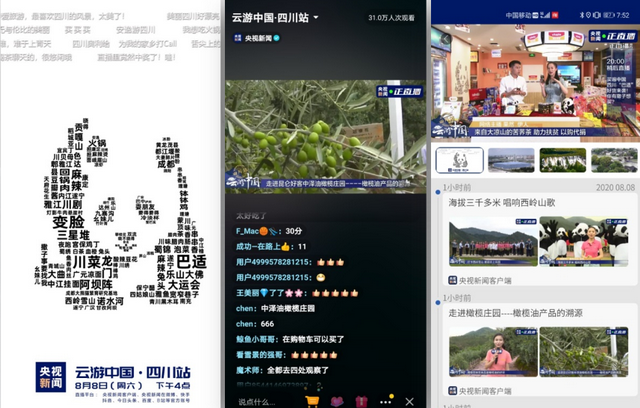Viewport: 640px width, 408px height.
Task: Select the panda thumbnail in the carousel
Action: 459,160
